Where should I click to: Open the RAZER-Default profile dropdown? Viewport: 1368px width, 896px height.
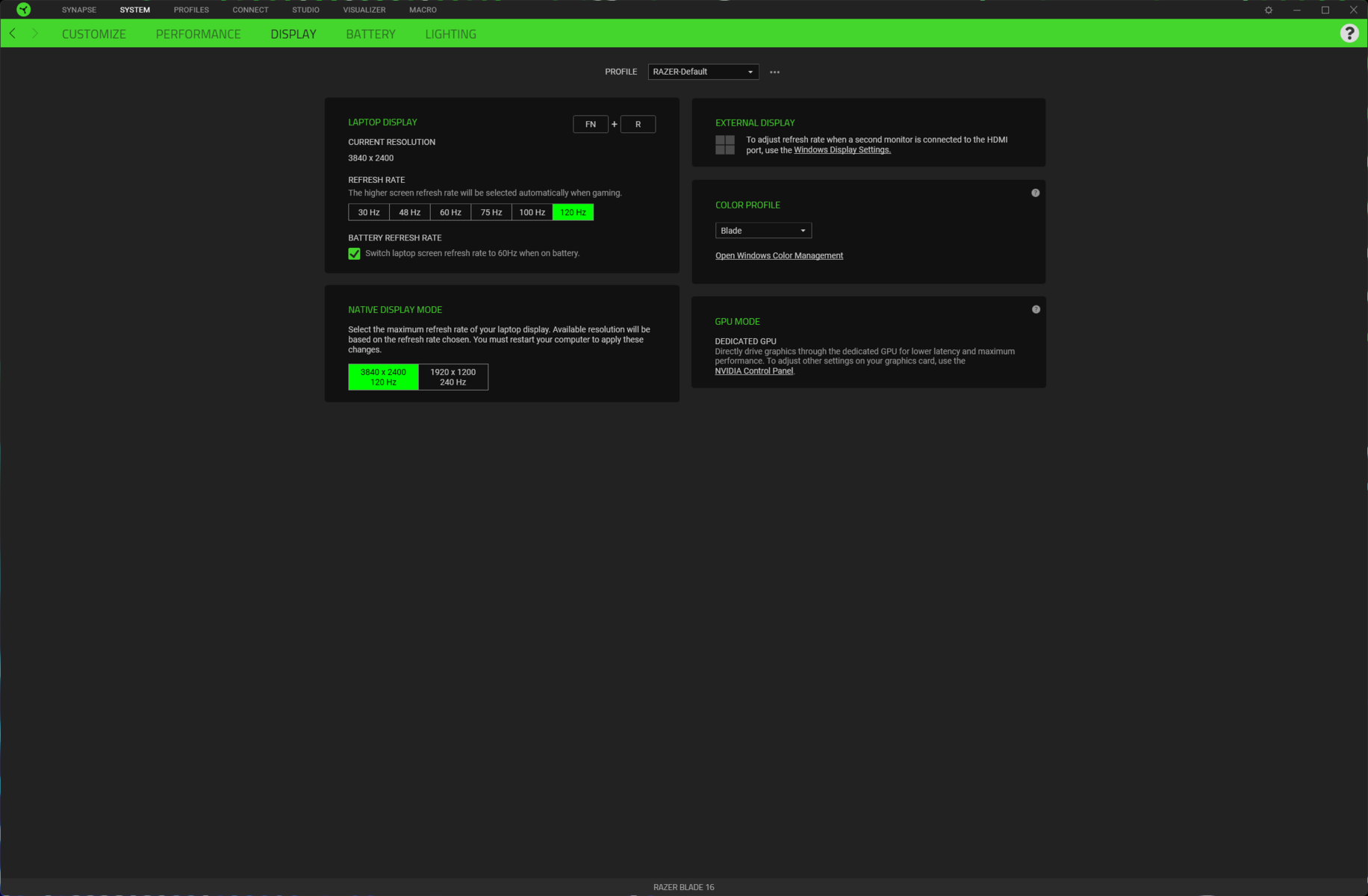[703, 72]
